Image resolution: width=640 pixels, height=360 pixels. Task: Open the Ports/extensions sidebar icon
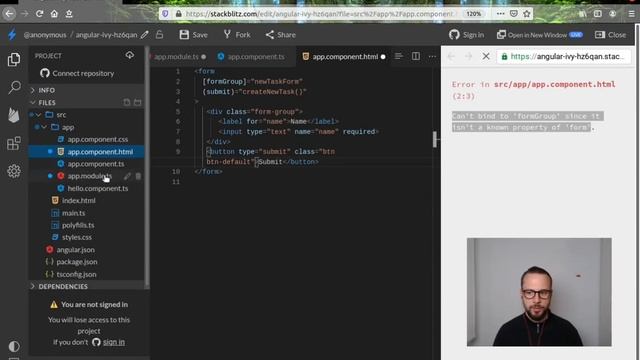14,143
